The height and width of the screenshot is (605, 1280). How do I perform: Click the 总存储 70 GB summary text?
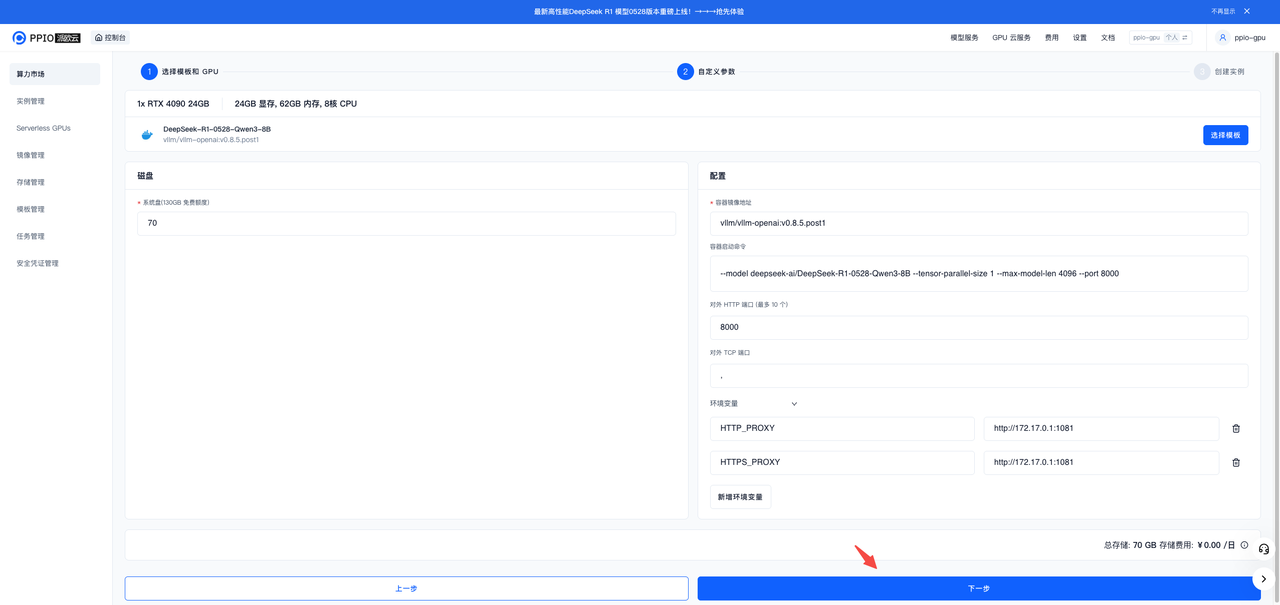pos(1130,545)
